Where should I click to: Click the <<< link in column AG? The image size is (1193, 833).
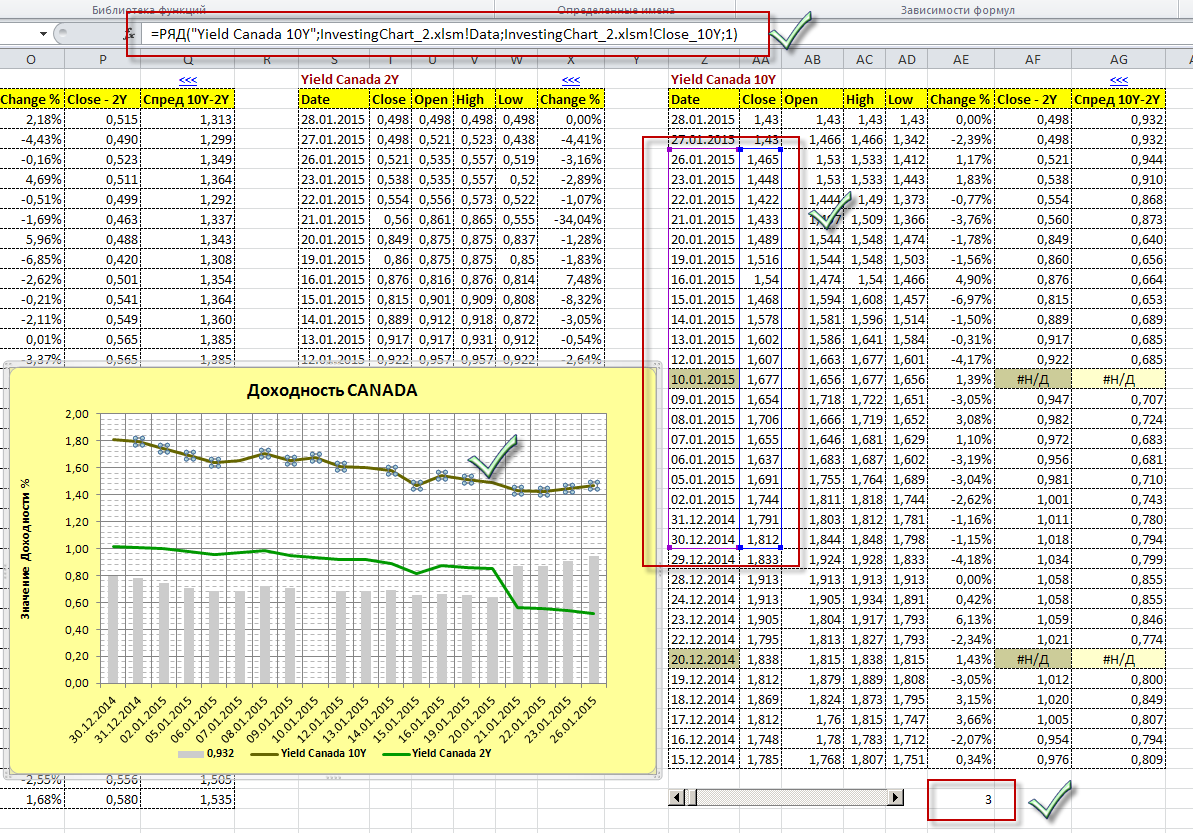pos(1119,79)
